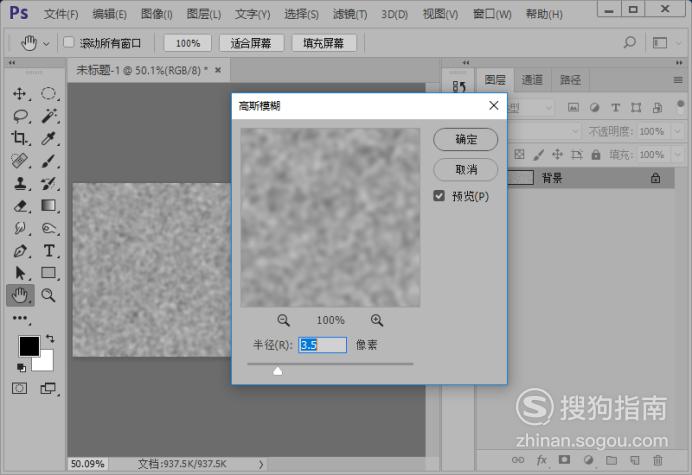The image size is (692, 475).
Task: Click the create new layer icon
Action: (635, 460)
